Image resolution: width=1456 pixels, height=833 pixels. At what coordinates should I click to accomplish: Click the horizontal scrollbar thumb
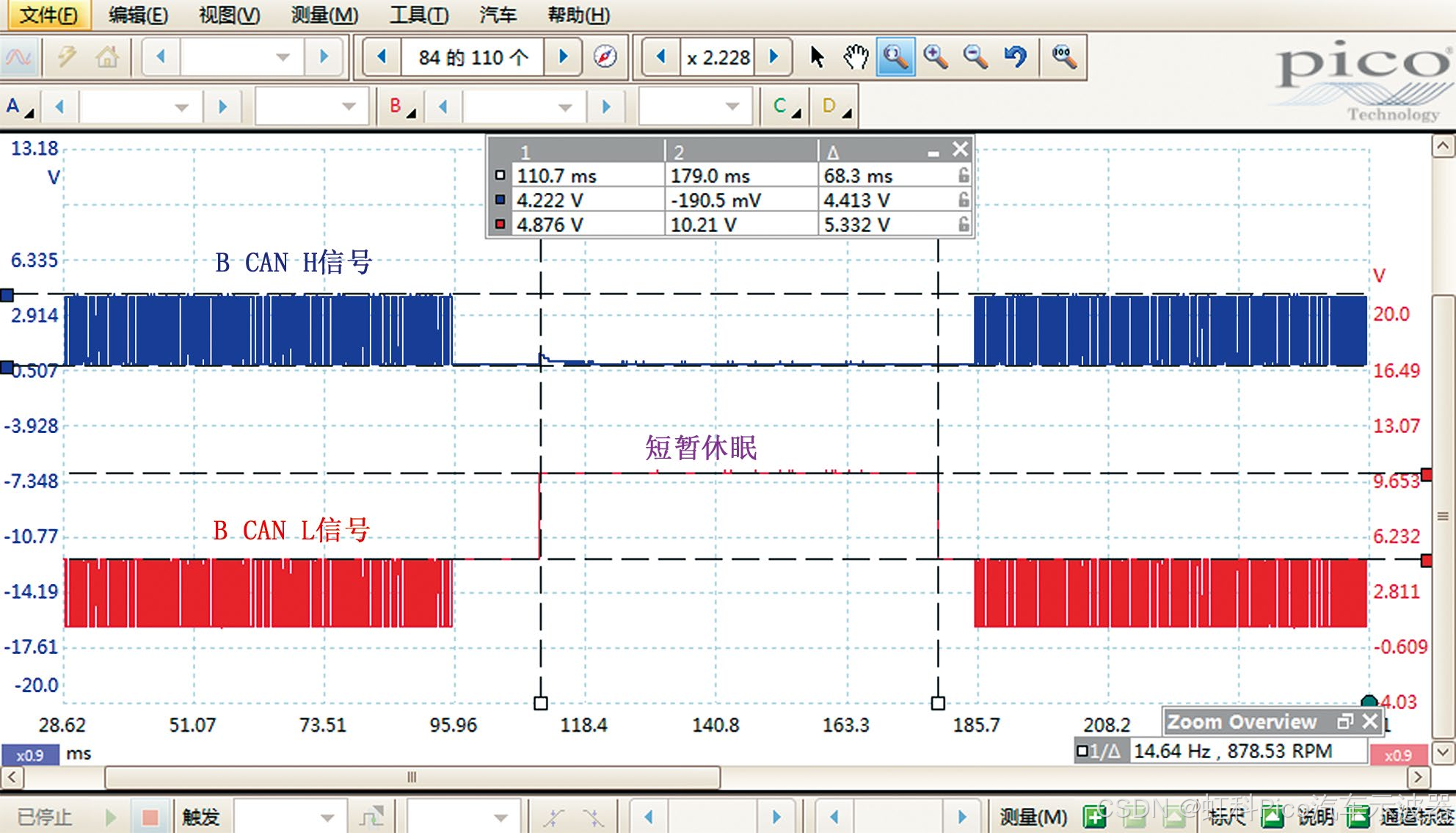pos(412,776)
